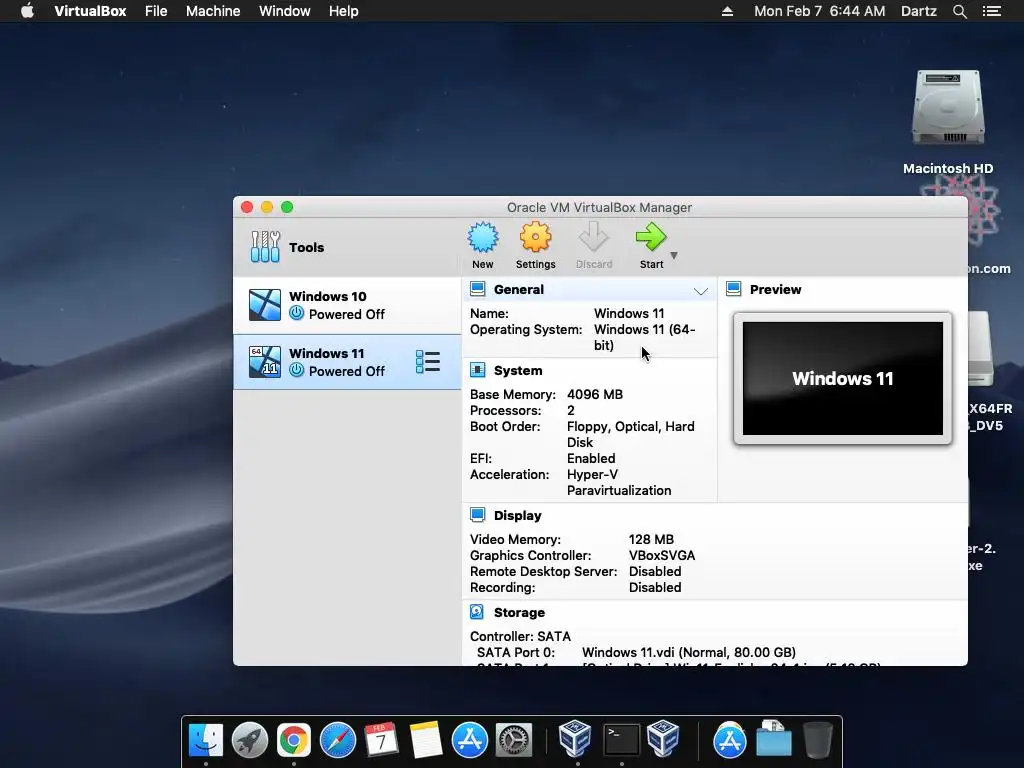Open Notes from the Dock
This screenshot has height=768, width=1024.
pyautogui.click(x=425, y=740)
